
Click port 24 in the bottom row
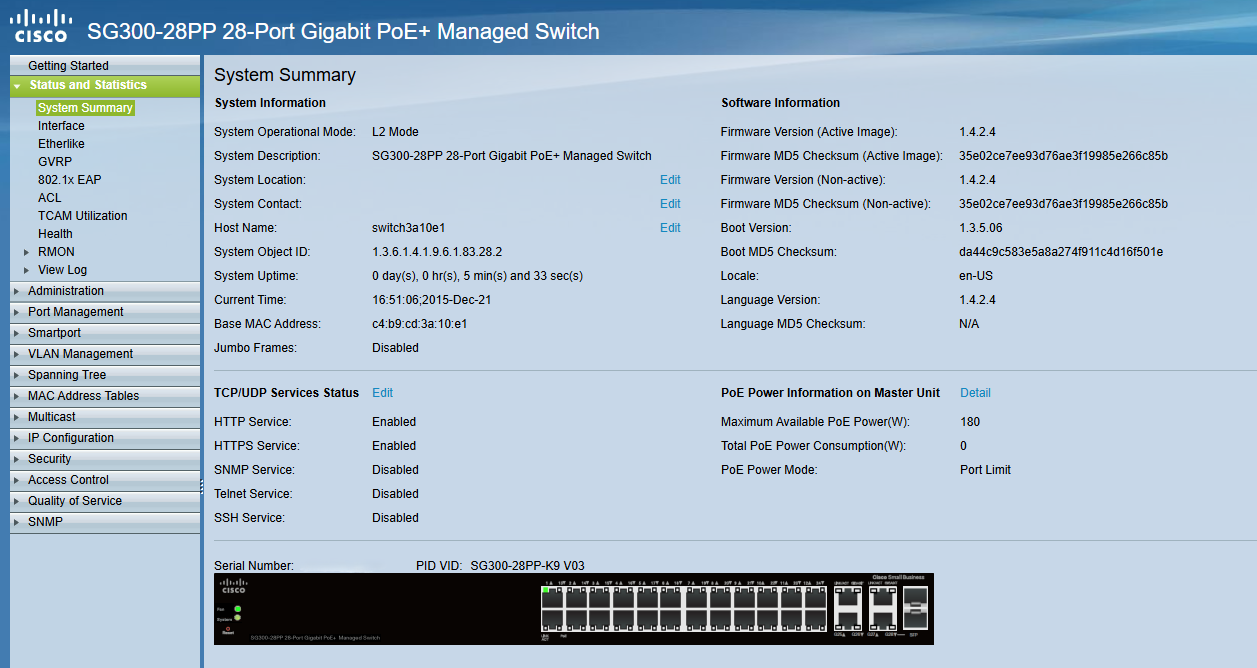coord(816,619)
